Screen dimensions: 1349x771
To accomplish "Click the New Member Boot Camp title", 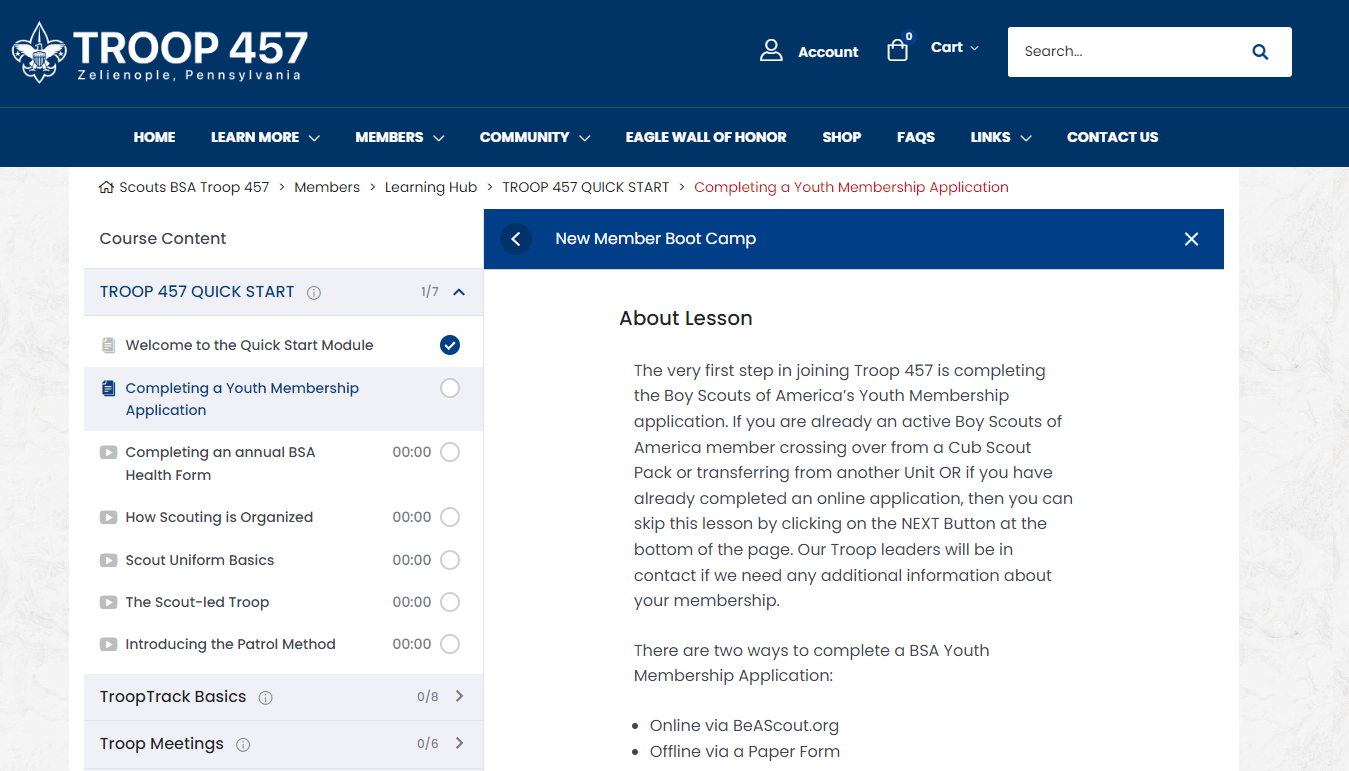I will (656, 239).
